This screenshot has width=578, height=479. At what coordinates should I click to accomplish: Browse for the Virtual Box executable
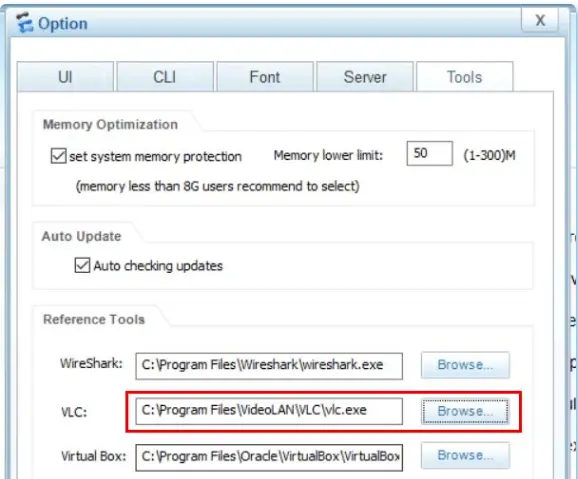pyautogui.click(x=465, y=456)
